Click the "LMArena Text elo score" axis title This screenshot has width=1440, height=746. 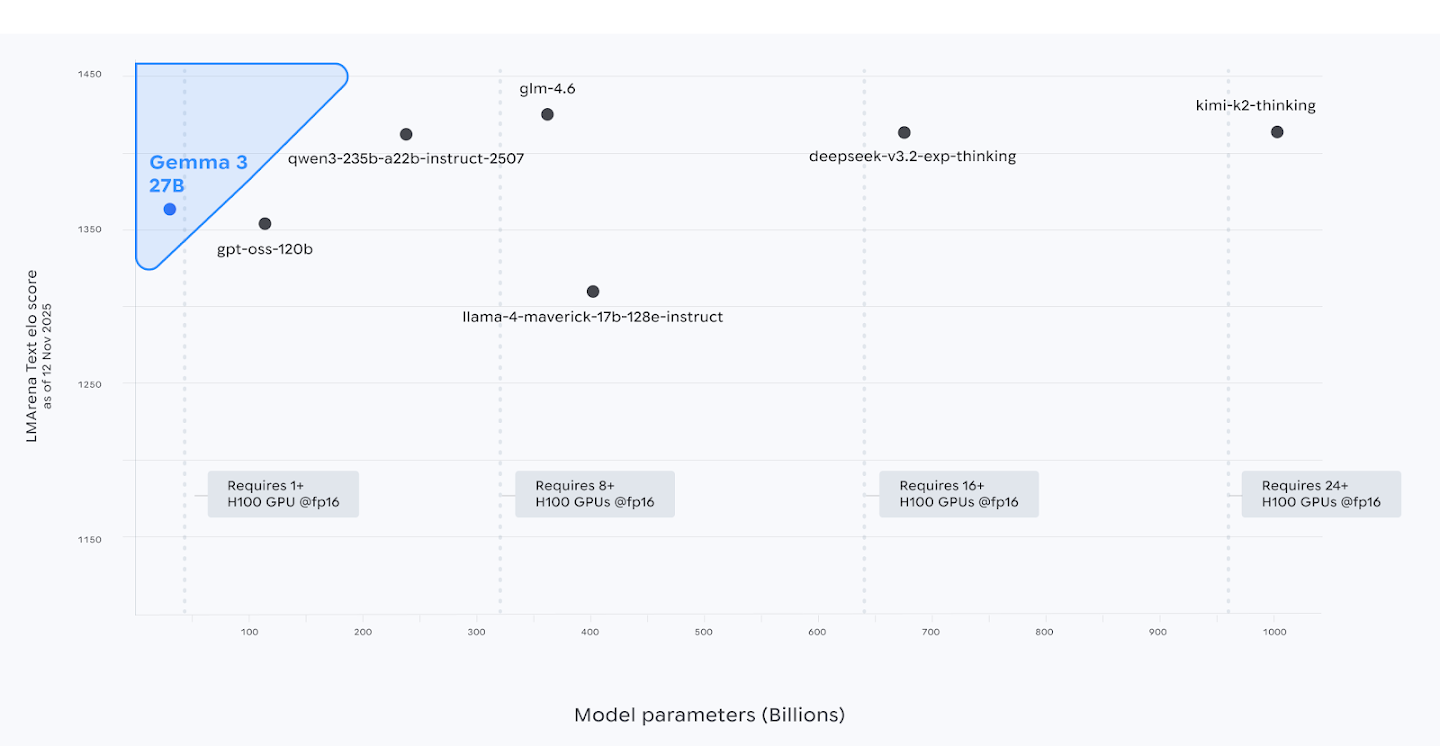pyautogui.click(x=32, y=356)
